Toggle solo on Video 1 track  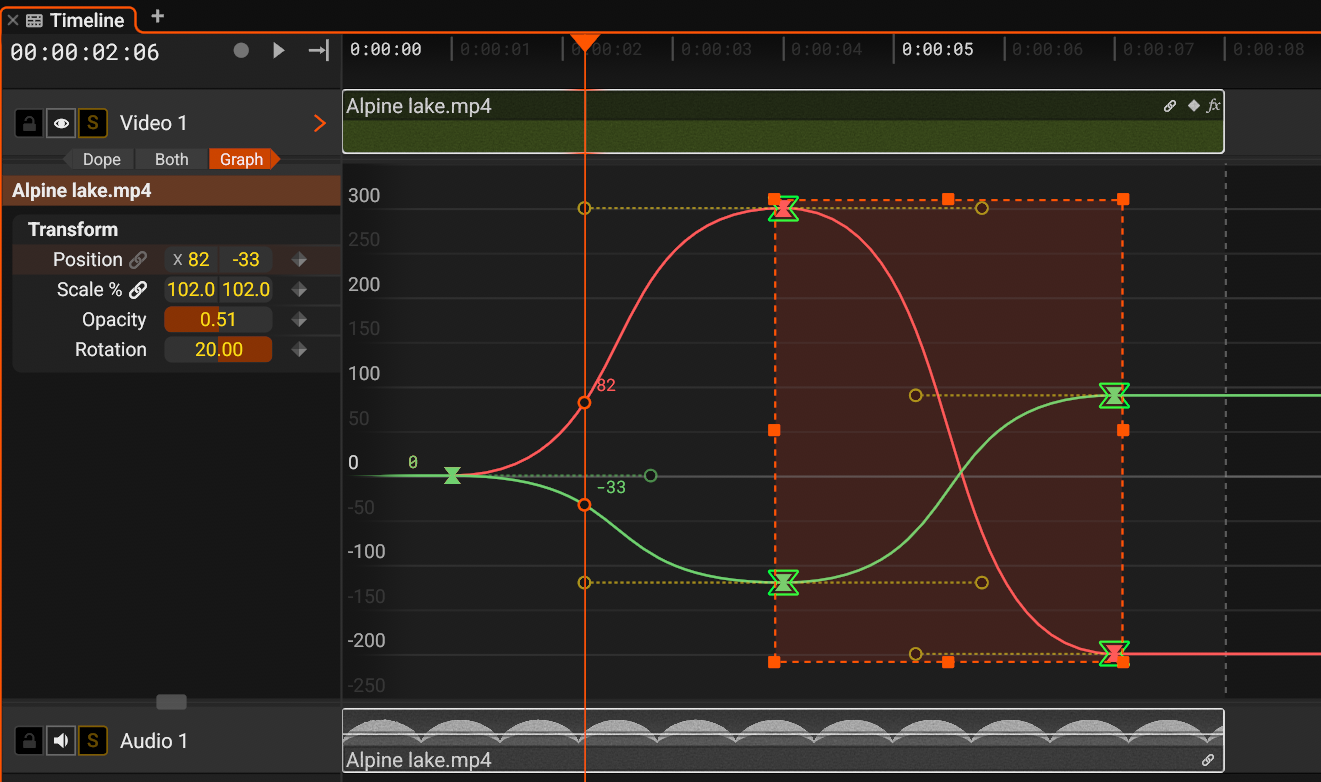coord(93,123)
